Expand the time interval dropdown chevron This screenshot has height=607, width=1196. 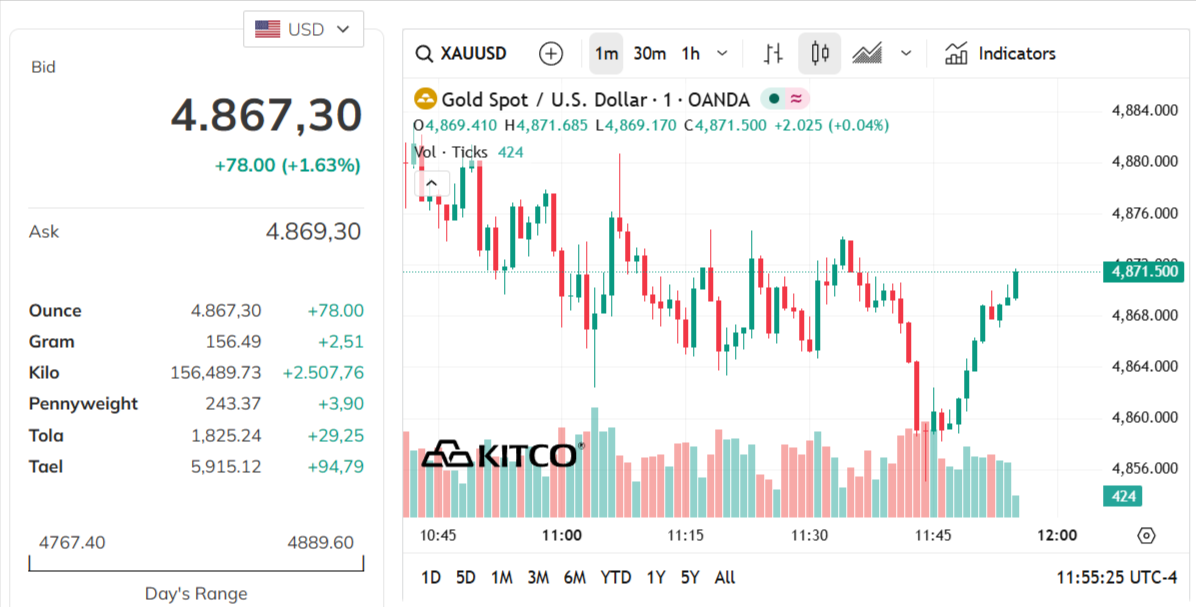(x=721, y=53)
